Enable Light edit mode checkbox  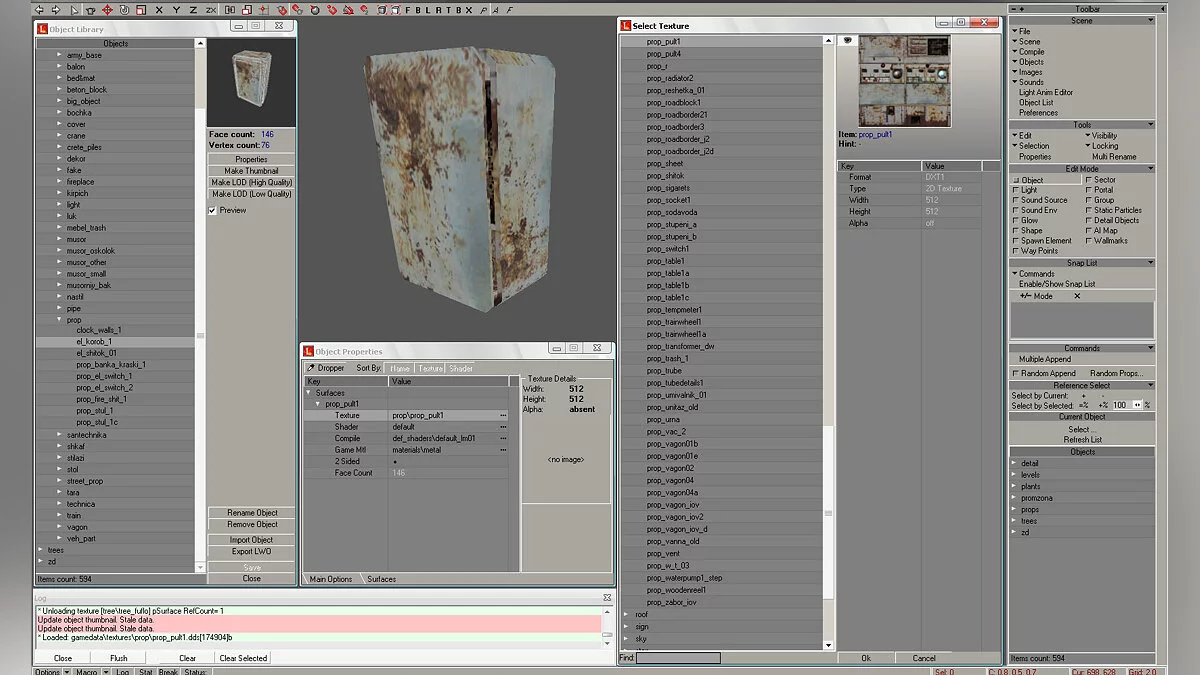click(1016, 190)
